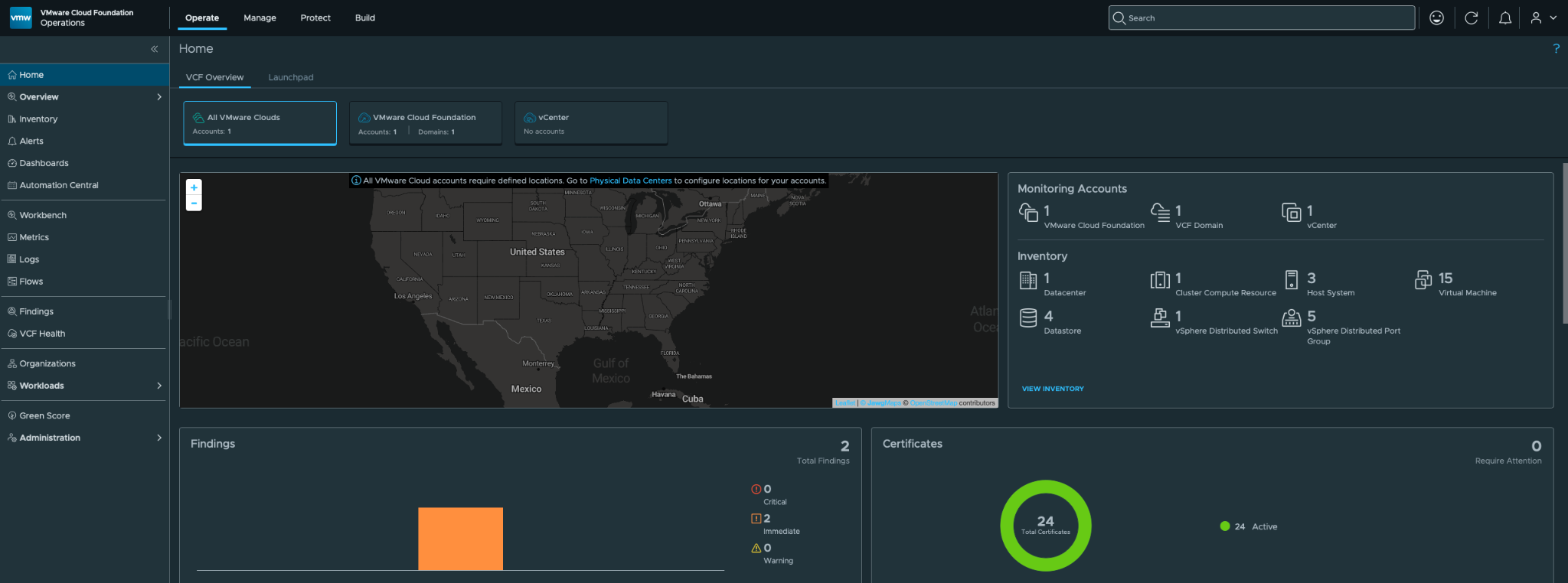The width and height of the screenshot is (1568, 583).
Task: Open the feedback smiley icon
Action: 1436,18
